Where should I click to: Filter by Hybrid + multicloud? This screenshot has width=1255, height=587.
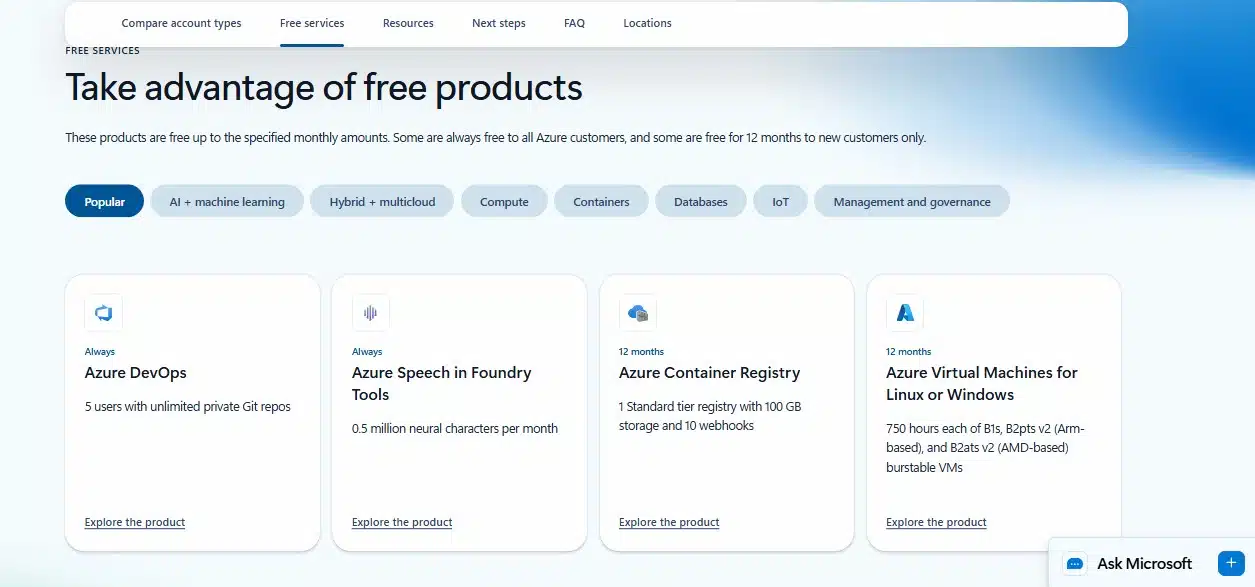(382, 201)
